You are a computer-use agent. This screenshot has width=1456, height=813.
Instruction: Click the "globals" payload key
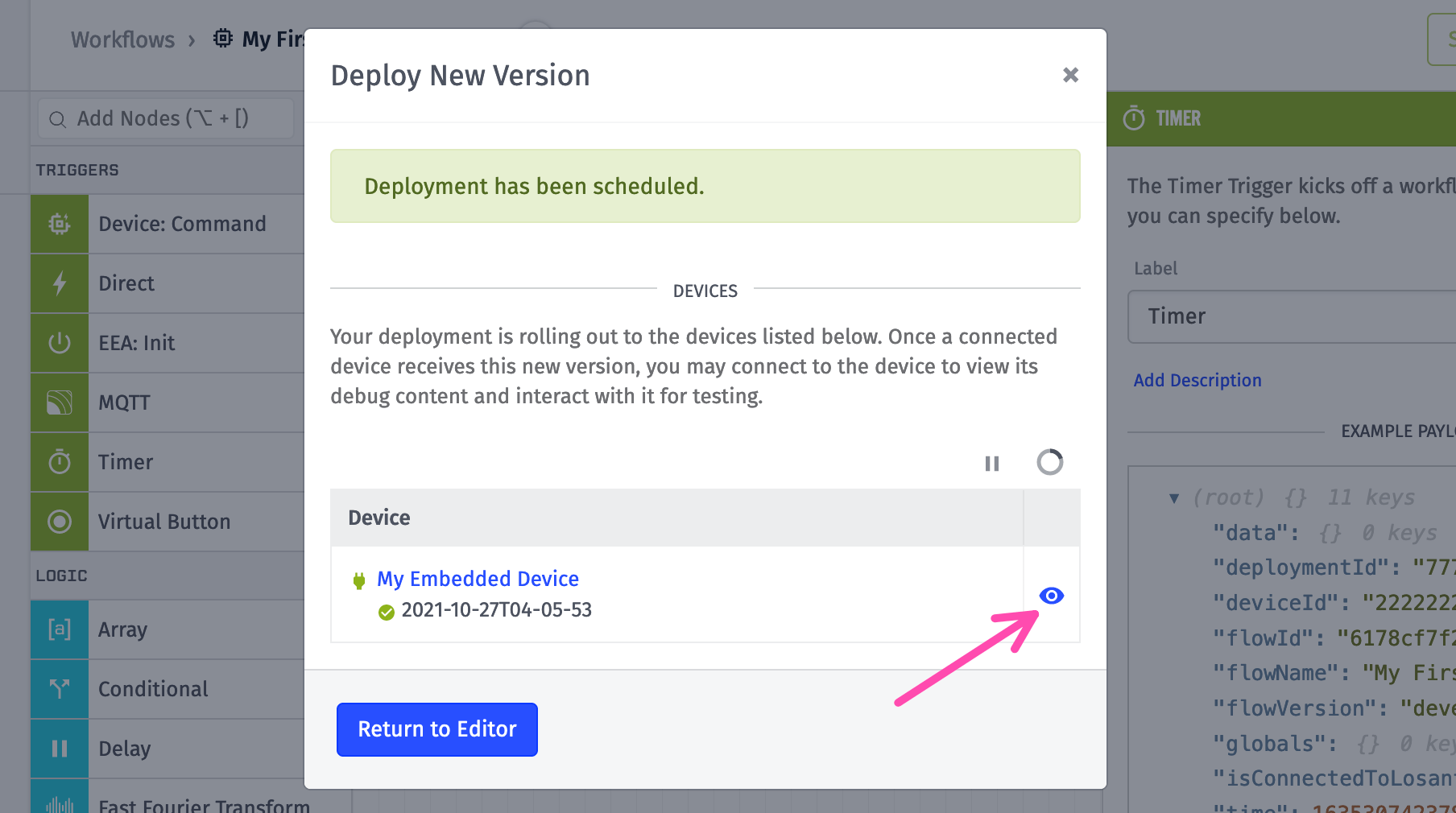[x=1274, y=744]
